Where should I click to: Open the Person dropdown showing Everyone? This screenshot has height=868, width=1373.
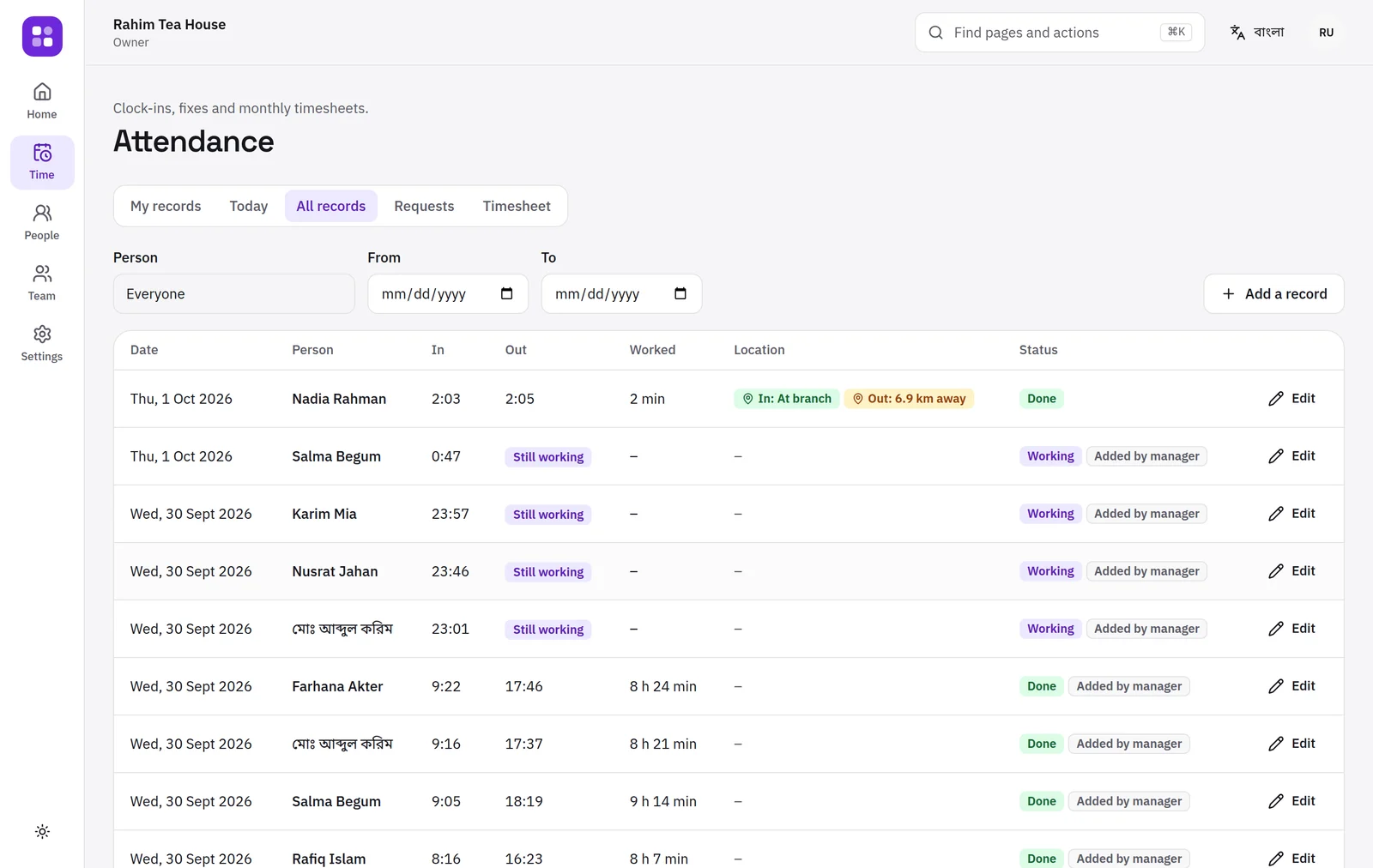point(234,294)
